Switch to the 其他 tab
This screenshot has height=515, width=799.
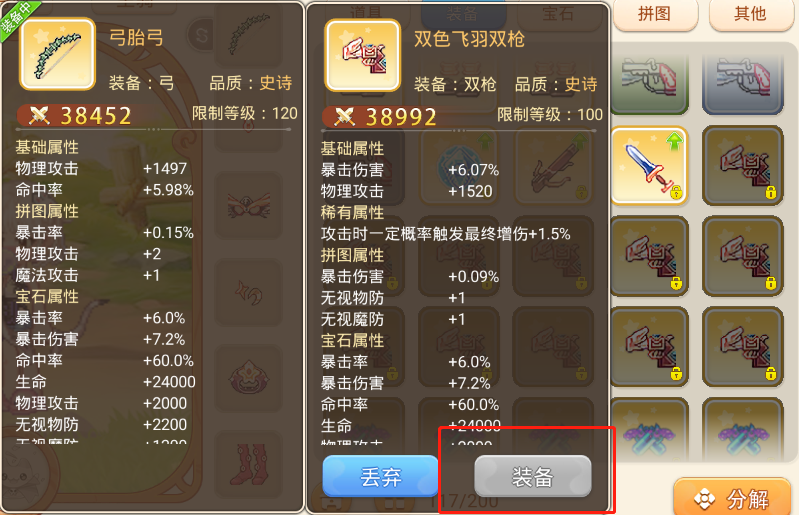click(x=751, y=14)
